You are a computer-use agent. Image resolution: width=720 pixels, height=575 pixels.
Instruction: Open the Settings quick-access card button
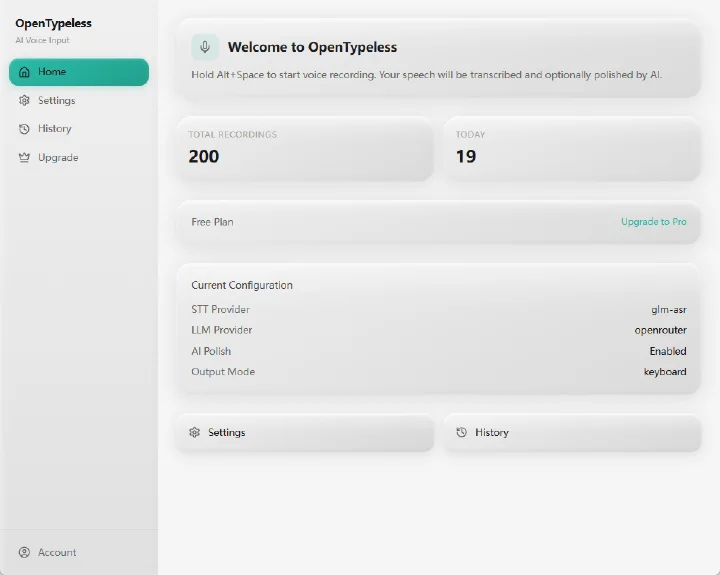pyautogui.click(x=305, y=433)
